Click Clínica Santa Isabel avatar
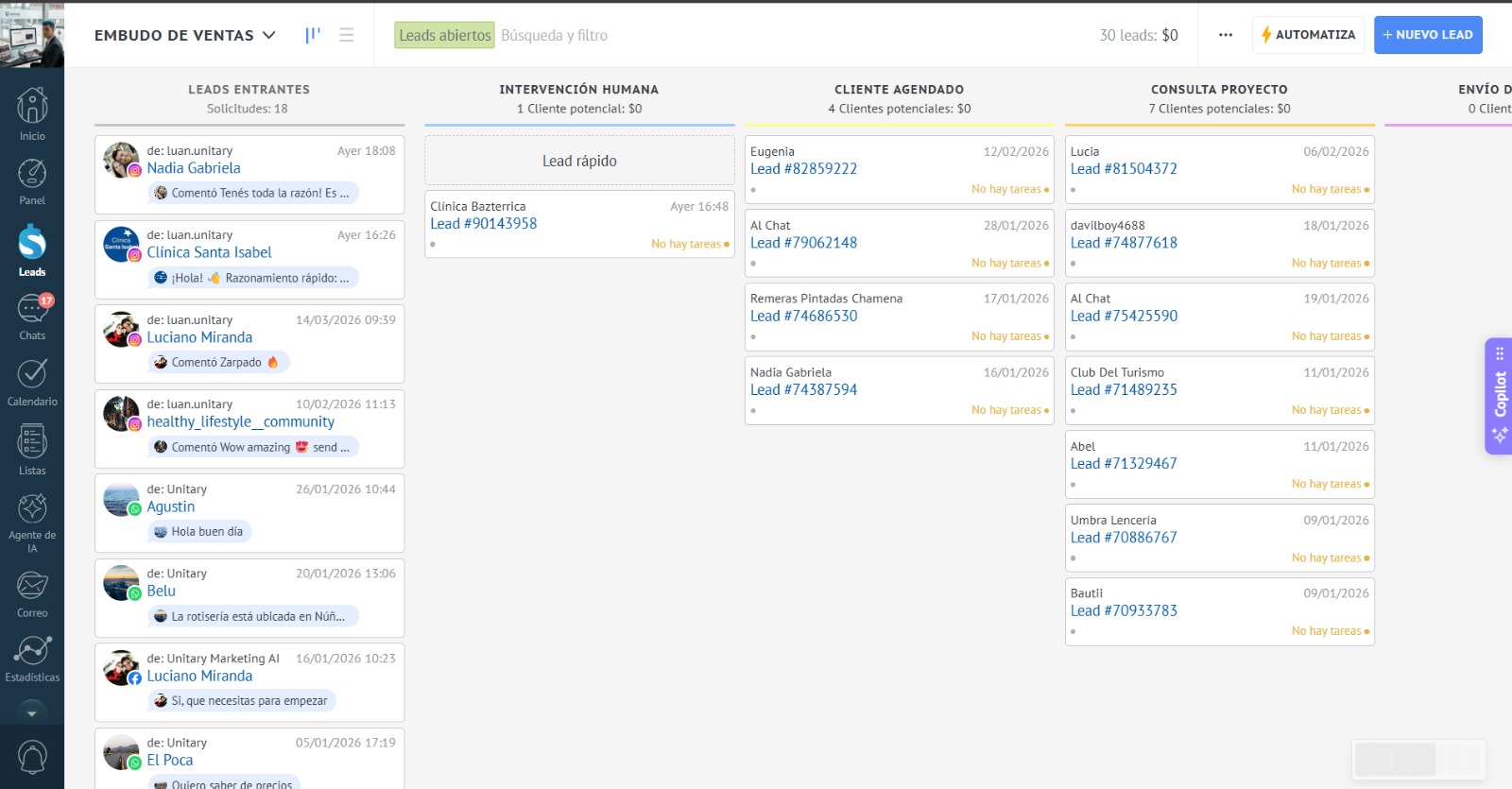The image size is (1512, 789). point(122,244)
